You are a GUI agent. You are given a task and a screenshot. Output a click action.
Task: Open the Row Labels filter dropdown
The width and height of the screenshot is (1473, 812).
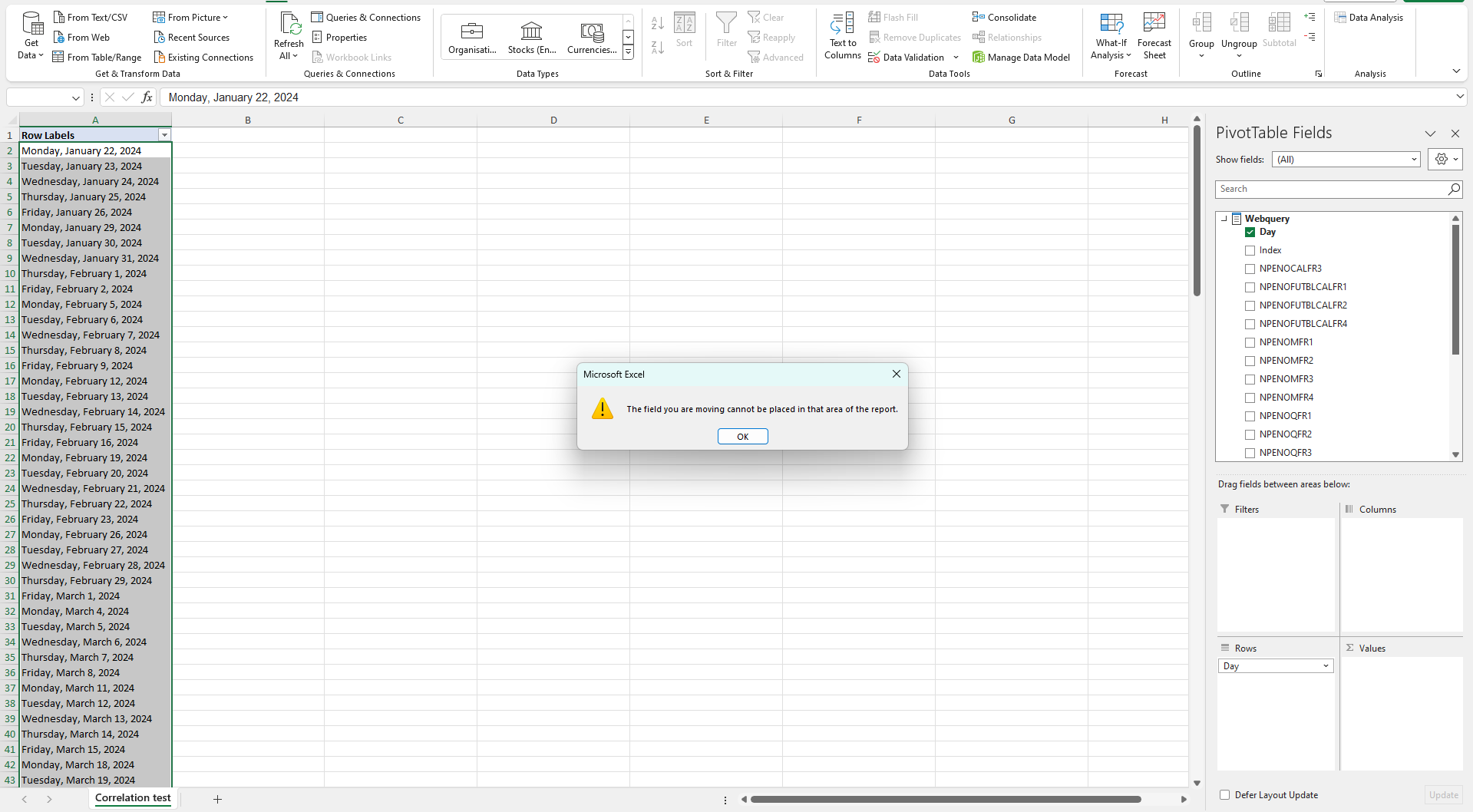tap(164, 134)
